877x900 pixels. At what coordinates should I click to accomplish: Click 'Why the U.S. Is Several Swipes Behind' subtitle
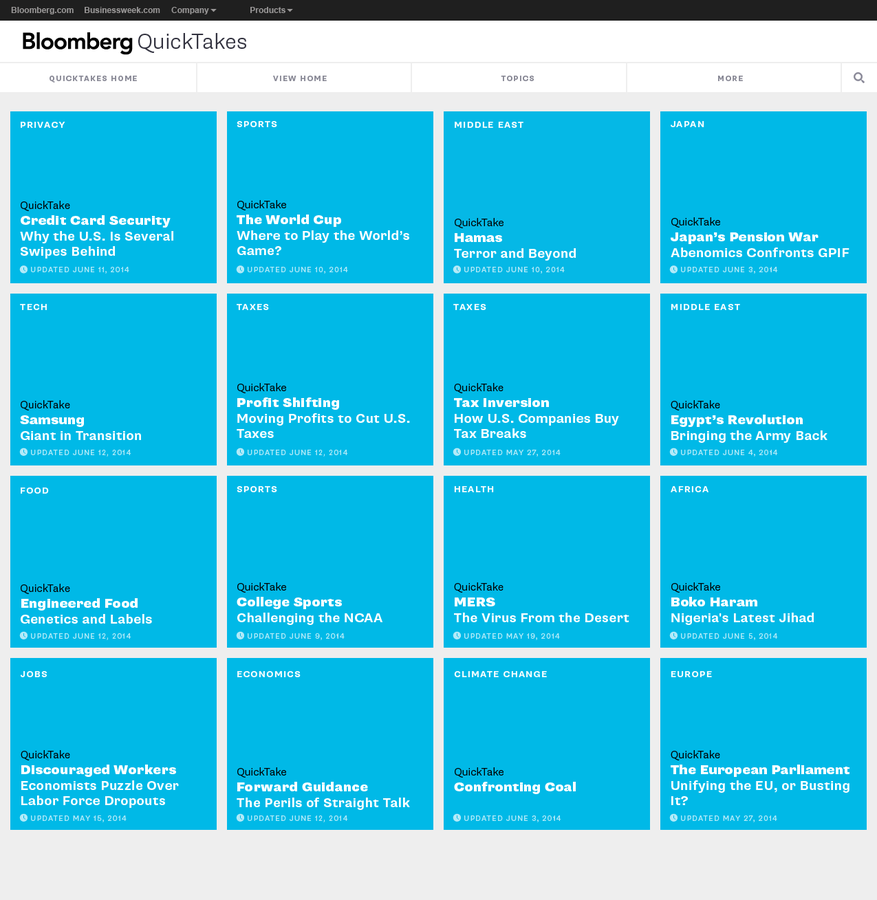click(x=97, y=244)
